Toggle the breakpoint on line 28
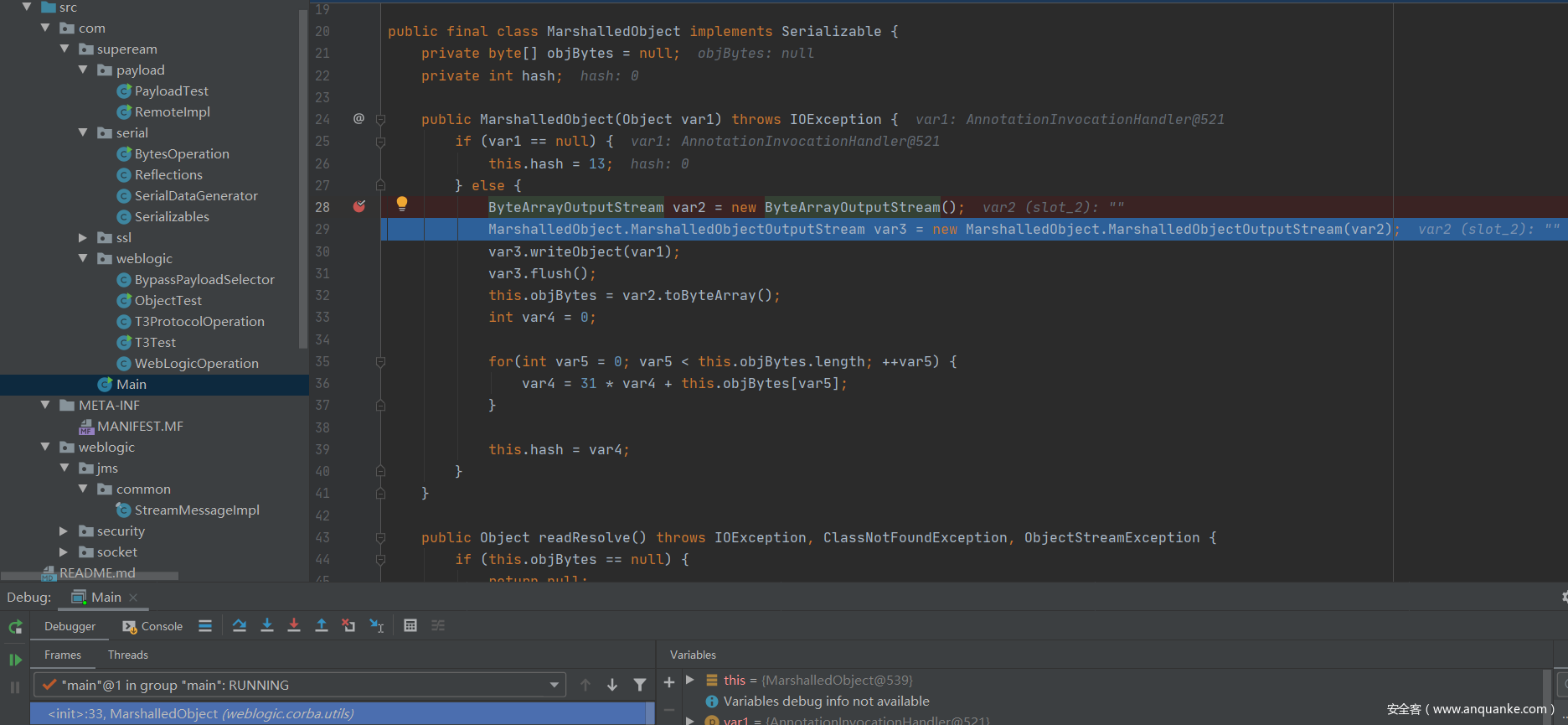Viewport: 1568px width, 725px height. pos(359,206)
